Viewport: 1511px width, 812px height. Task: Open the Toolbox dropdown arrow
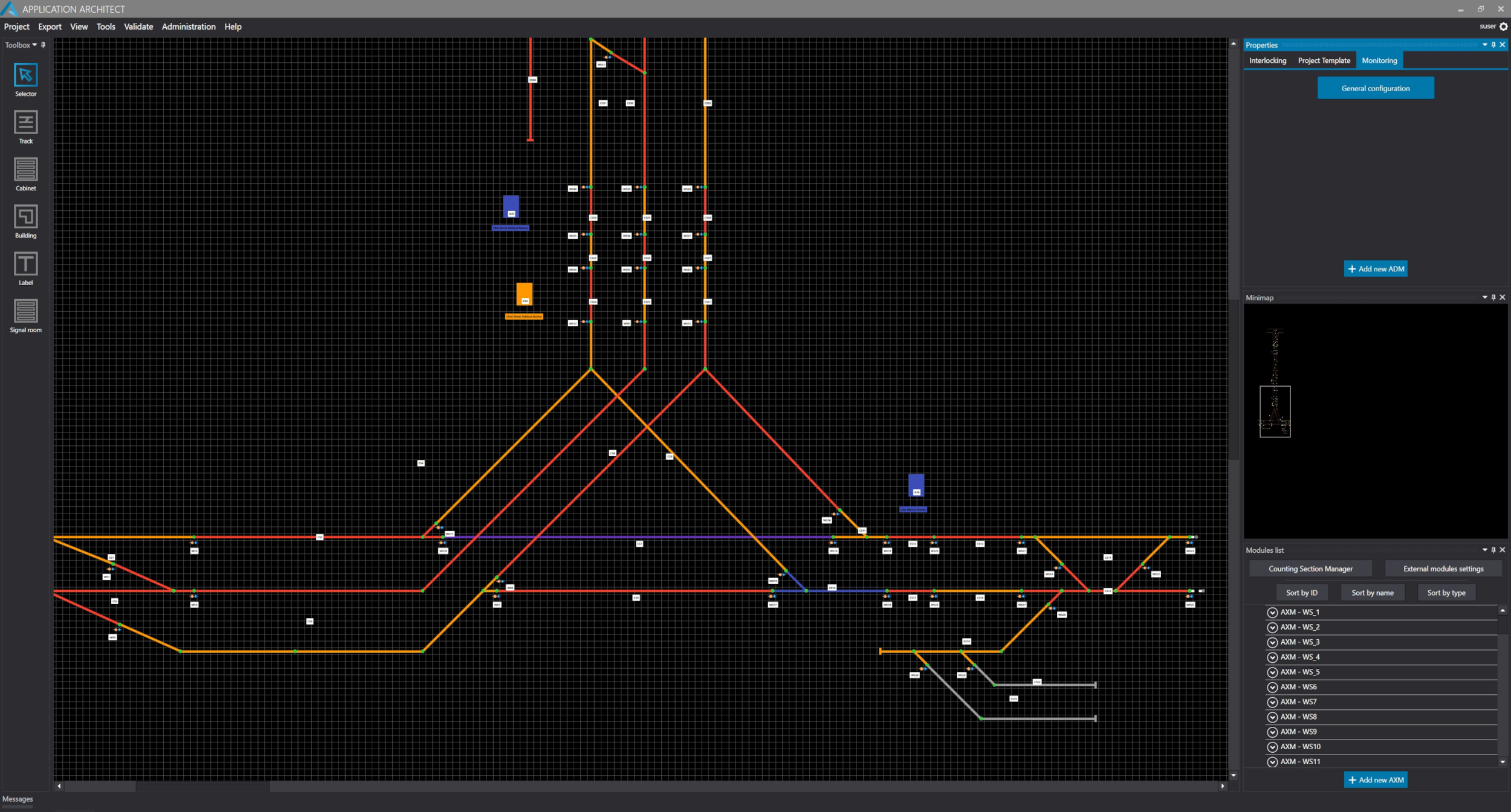(34, 45)
